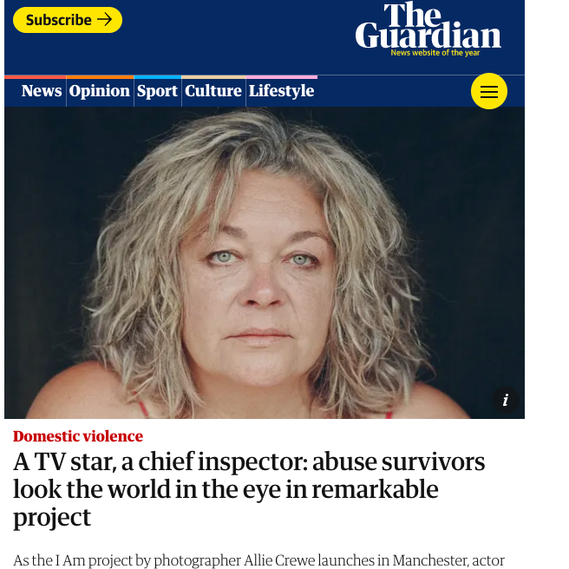Image resolution: width=569 pixels, height=569 pixels.
Task: Click the abuse survivors article headline
Action: (249, 490)
